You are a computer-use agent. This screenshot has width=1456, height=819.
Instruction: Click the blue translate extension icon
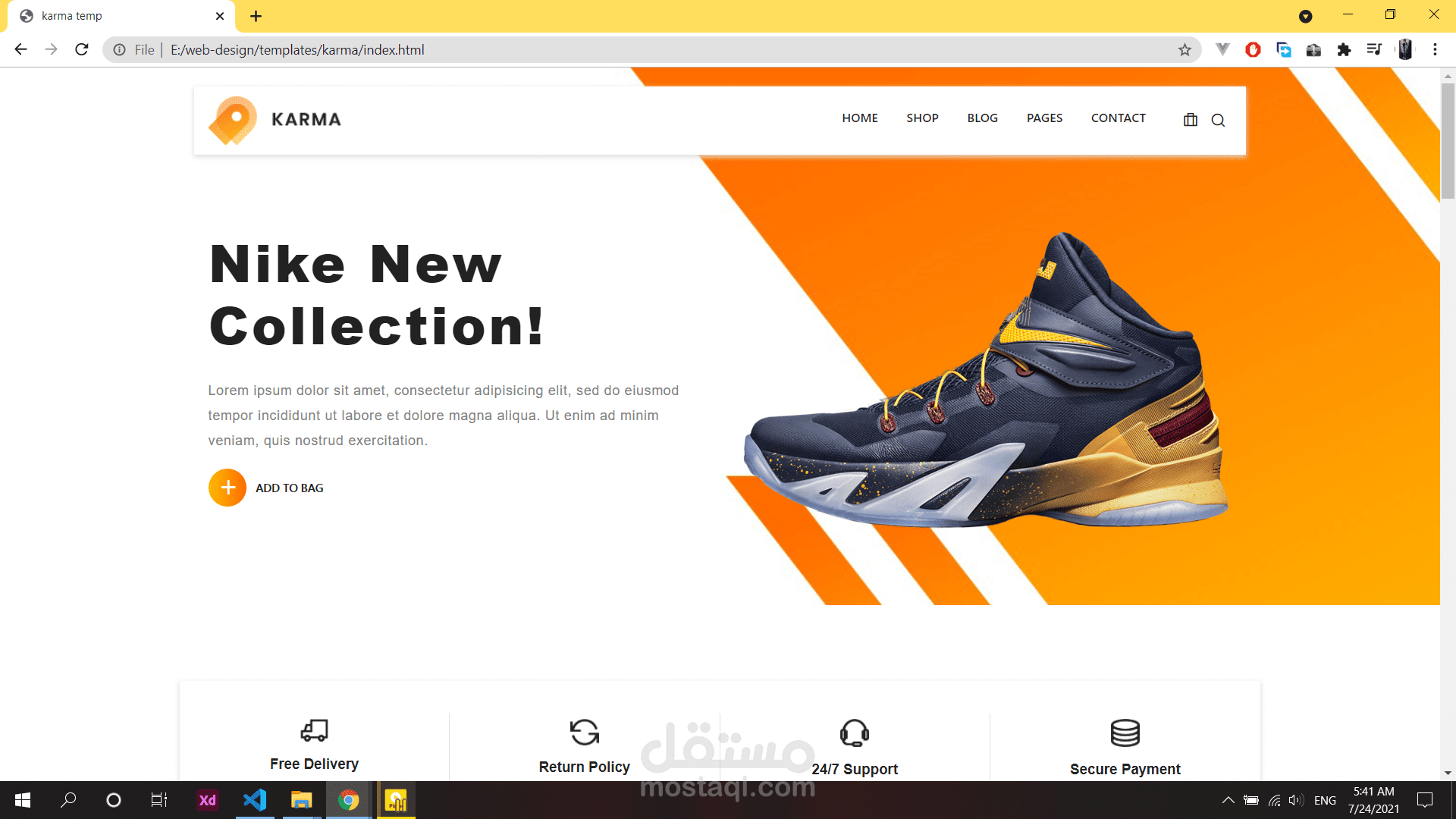1283,50
